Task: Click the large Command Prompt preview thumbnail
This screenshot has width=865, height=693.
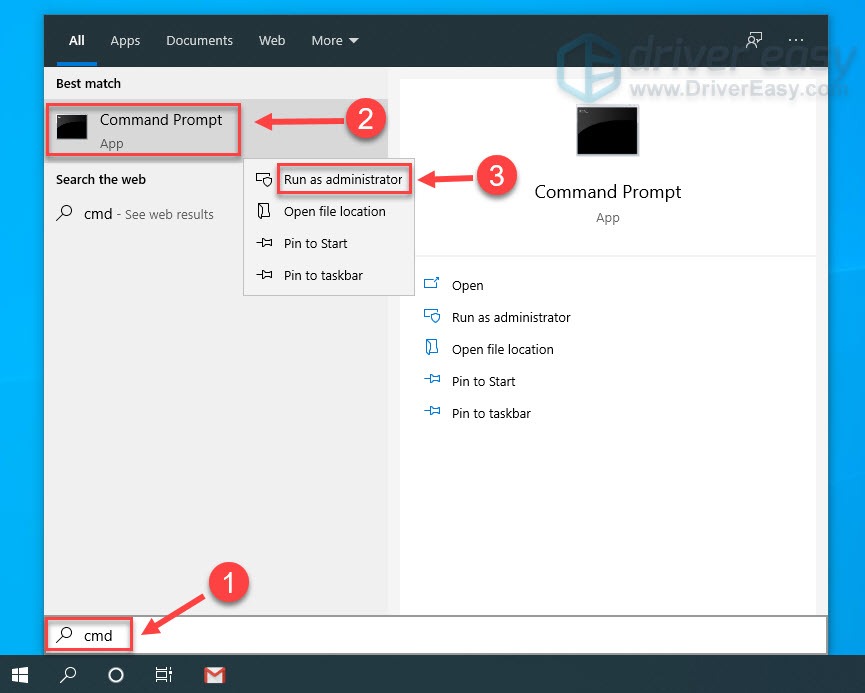Action: point(607,131)
